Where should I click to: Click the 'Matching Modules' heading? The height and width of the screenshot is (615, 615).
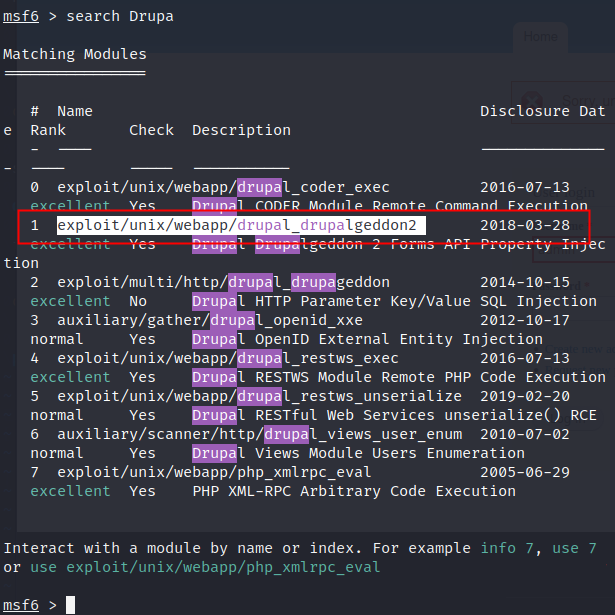click(75, 54)
